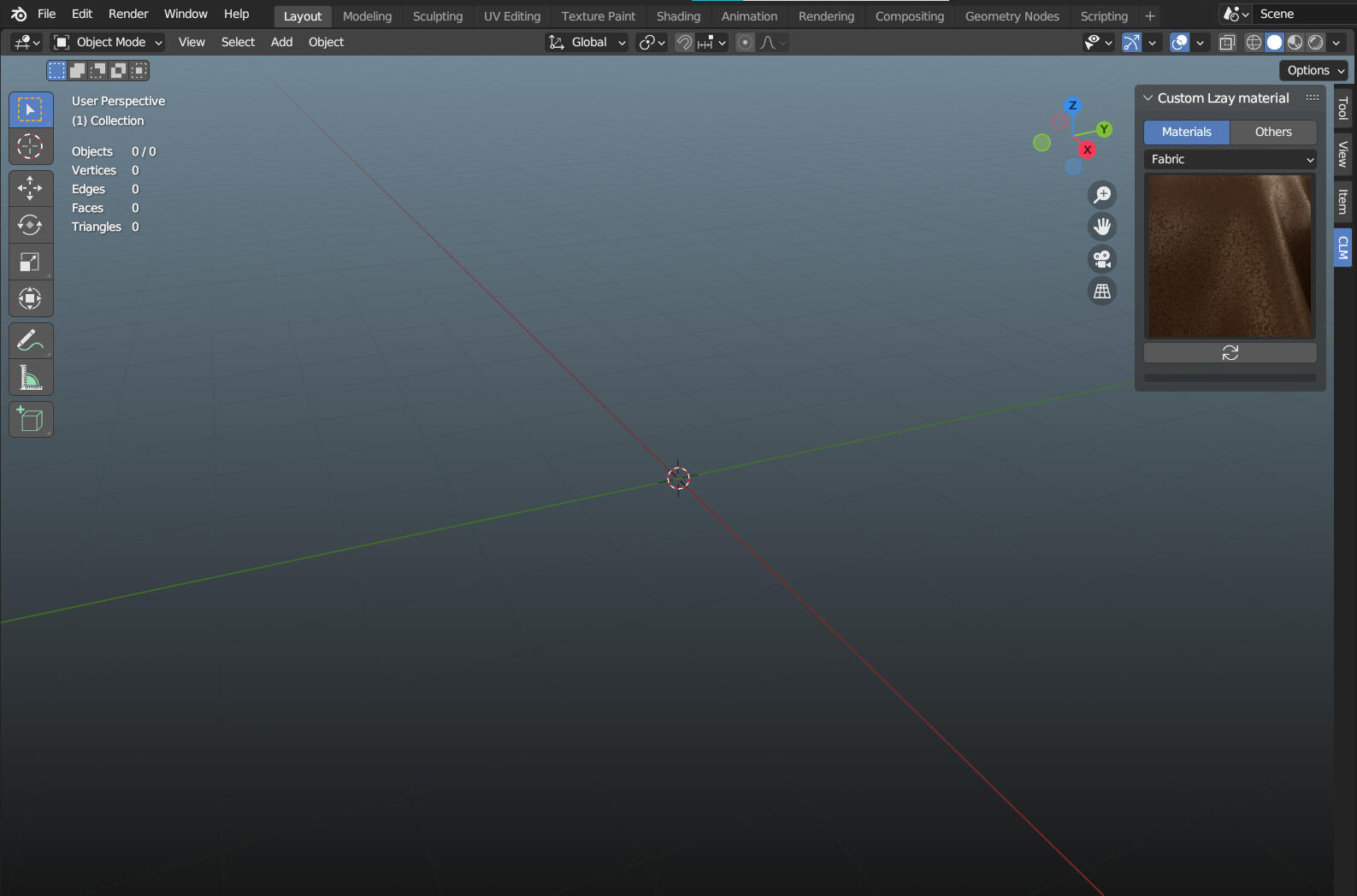The width and height of the screenshot is (1357, 896).
Task: Activate the Move tool
Action: tap(30, 188)
